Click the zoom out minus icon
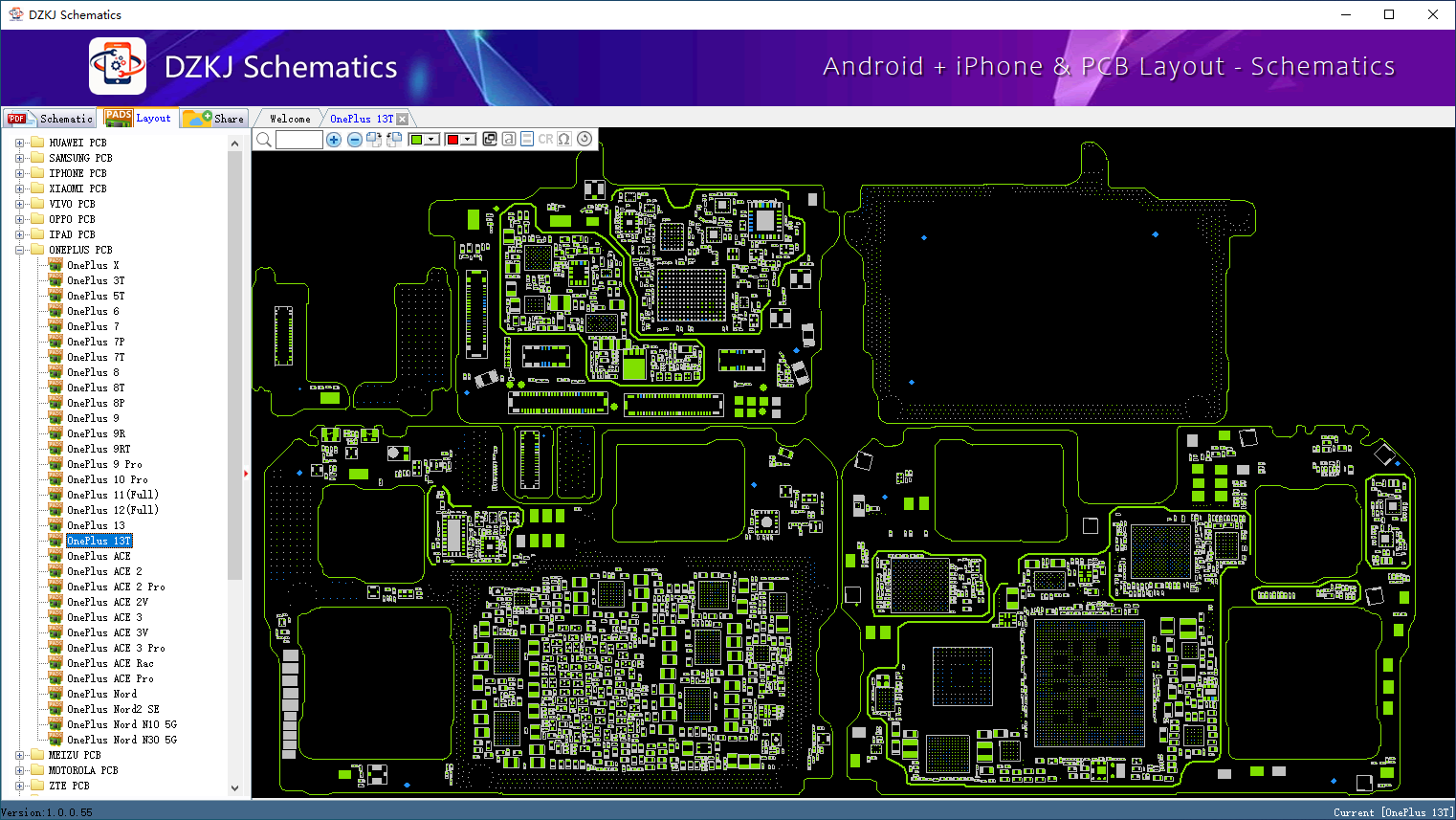 pos(355,140)
